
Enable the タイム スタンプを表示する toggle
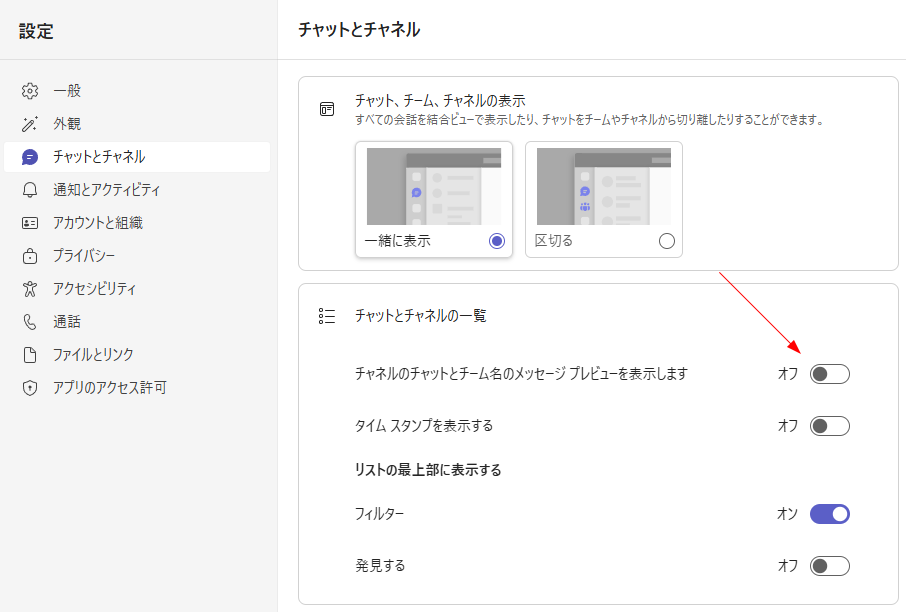point(830,426)
